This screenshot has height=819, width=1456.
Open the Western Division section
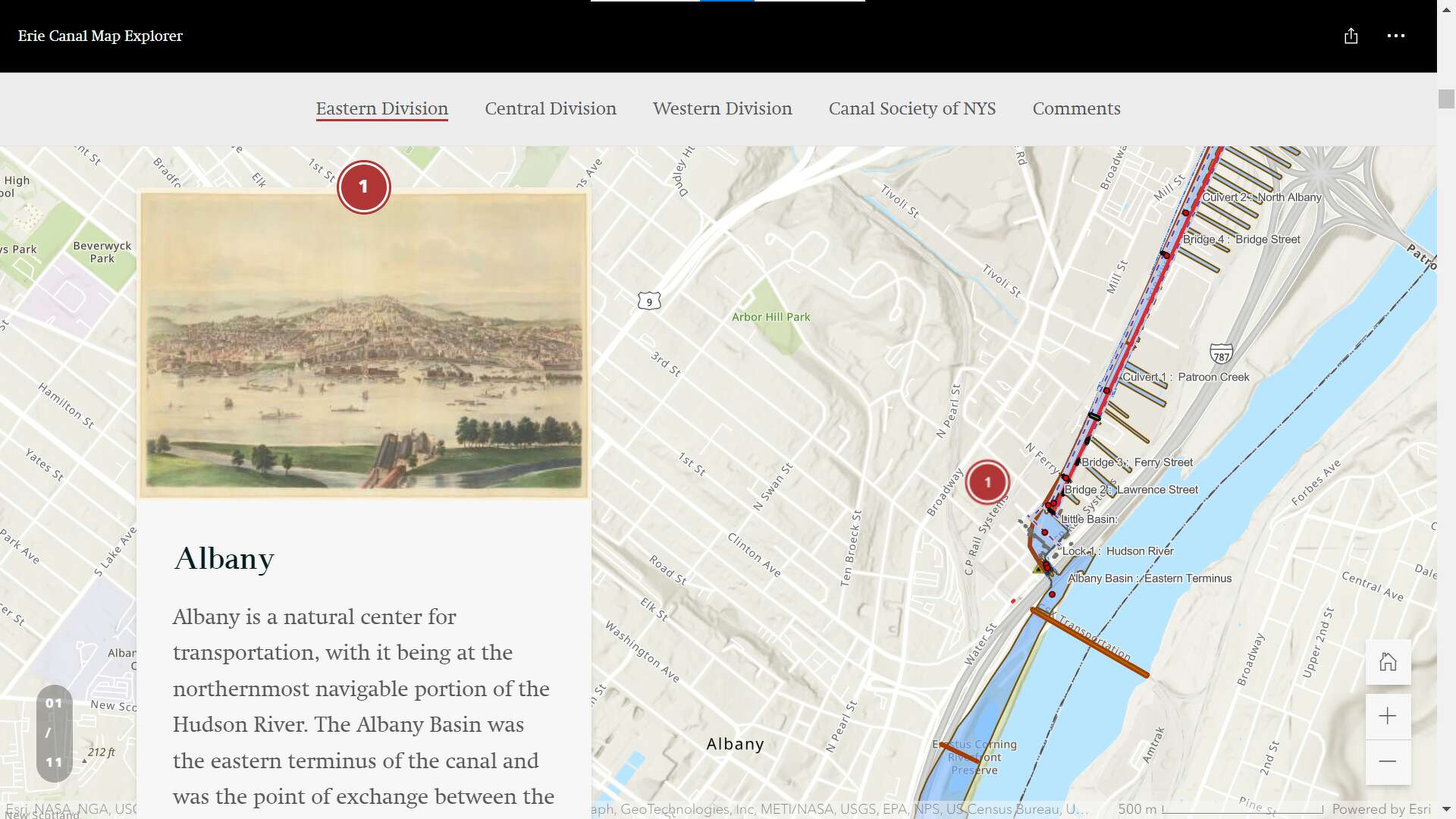722,108
